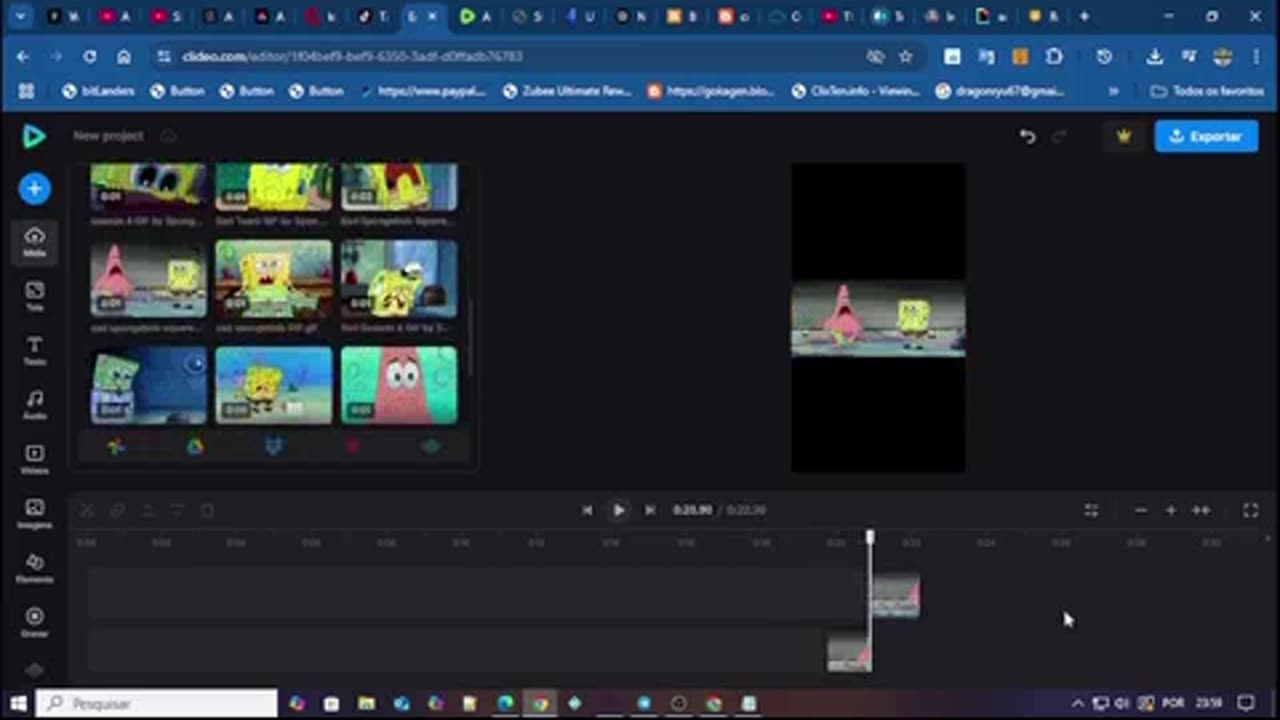Click the video preview canvas

(x=878, y=318)
